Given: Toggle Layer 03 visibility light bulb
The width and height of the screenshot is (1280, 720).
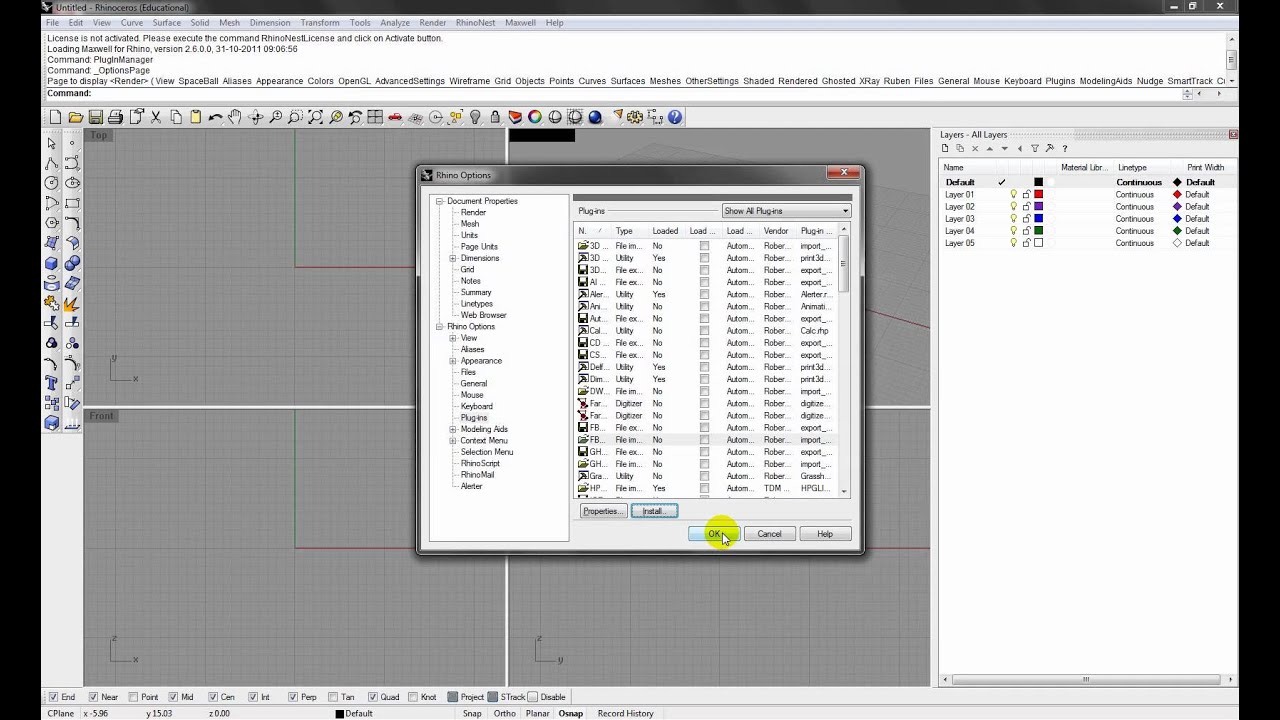Looking at the screenshot, I should (1013, 218).
